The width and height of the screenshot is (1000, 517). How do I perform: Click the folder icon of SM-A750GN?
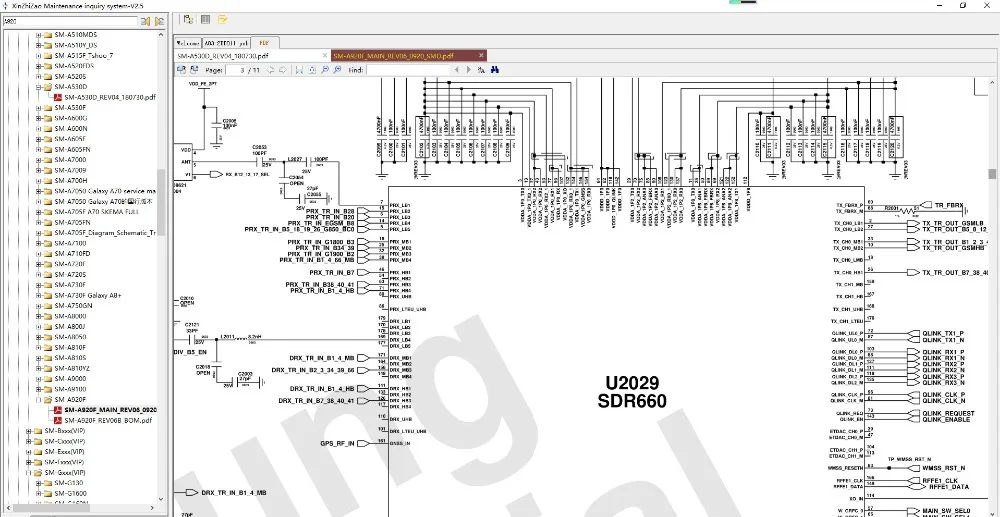(x=48, y=306)
